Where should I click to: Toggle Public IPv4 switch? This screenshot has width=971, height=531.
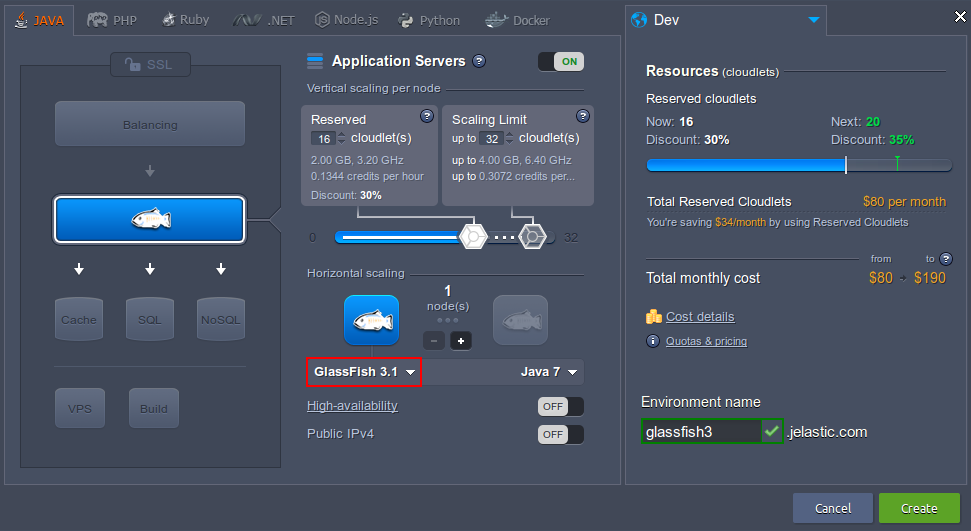point(561,434)
